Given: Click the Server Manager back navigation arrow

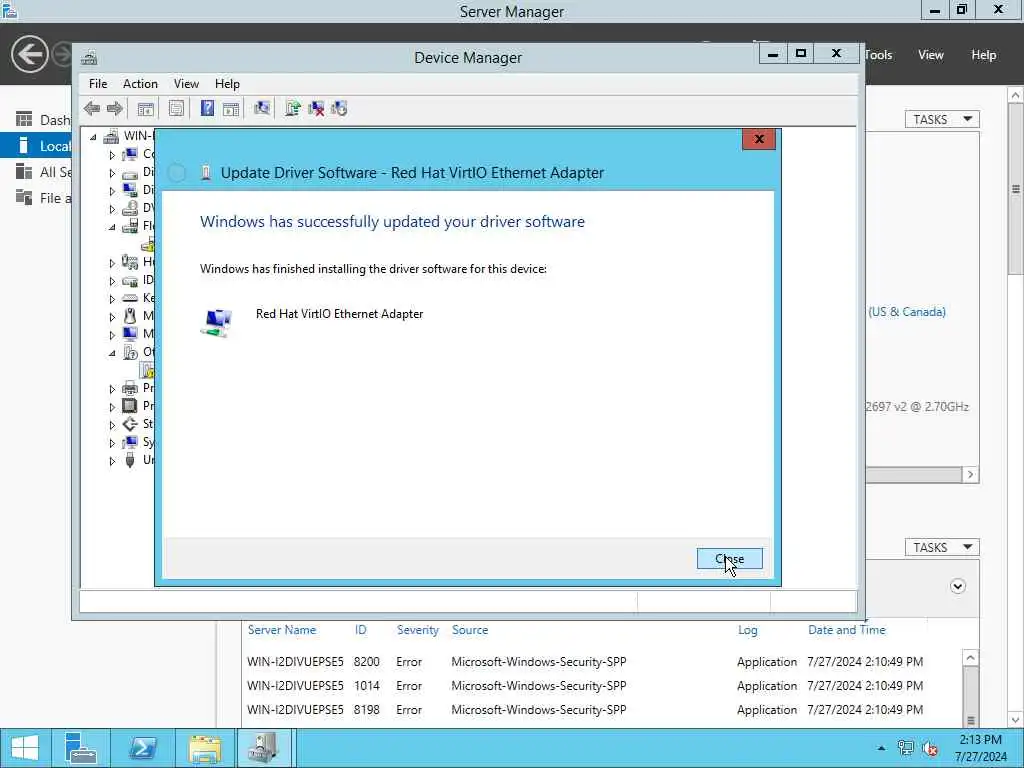Looking at the screenshot, I should tap(29, 54).
